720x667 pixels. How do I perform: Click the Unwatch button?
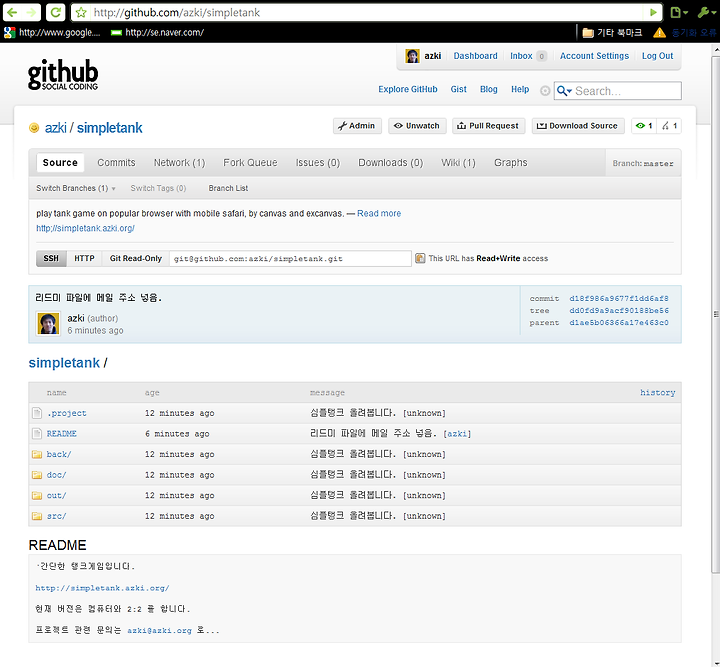[417, 126]
